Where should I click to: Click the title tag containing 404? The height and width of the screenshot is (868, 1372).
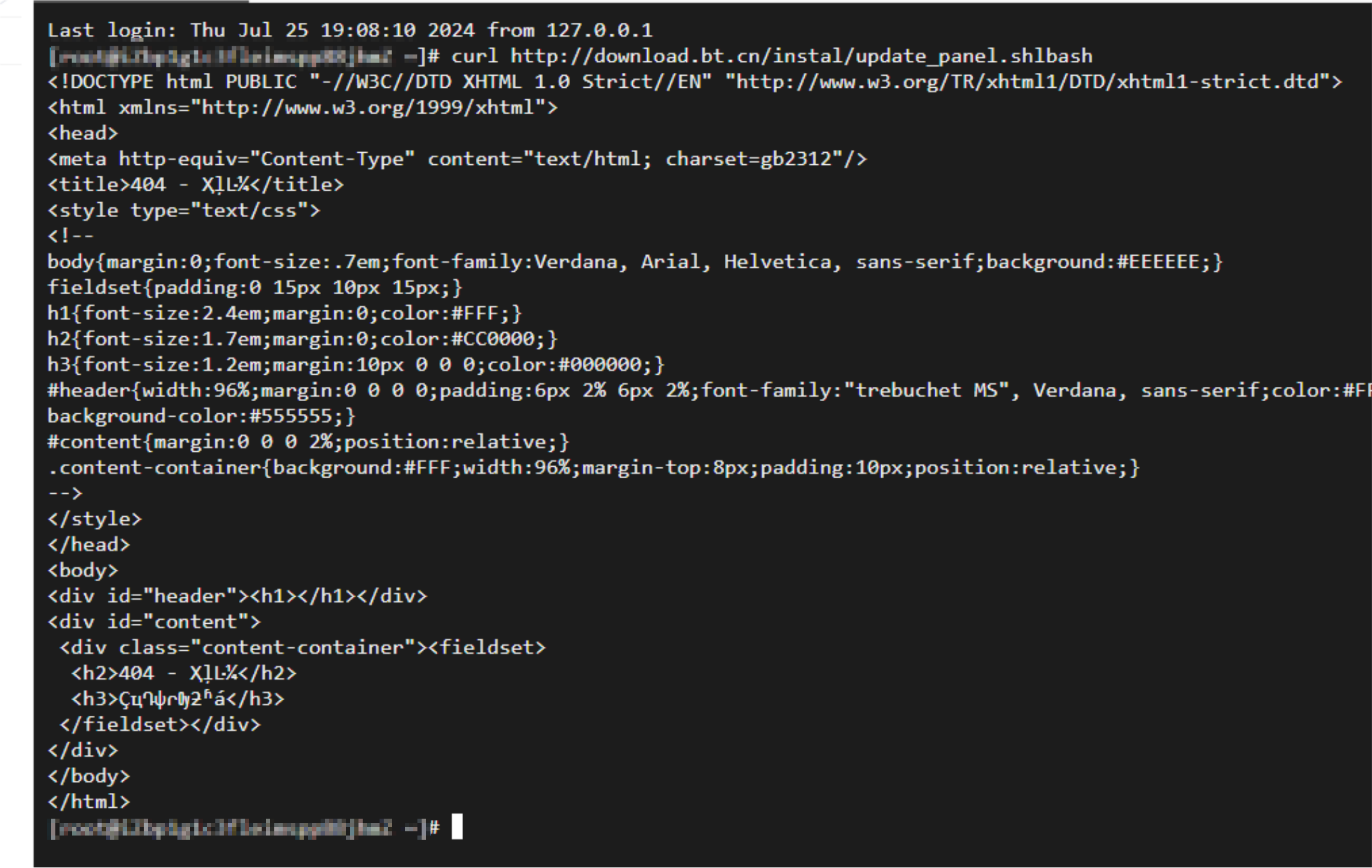[x=195, y=185]
